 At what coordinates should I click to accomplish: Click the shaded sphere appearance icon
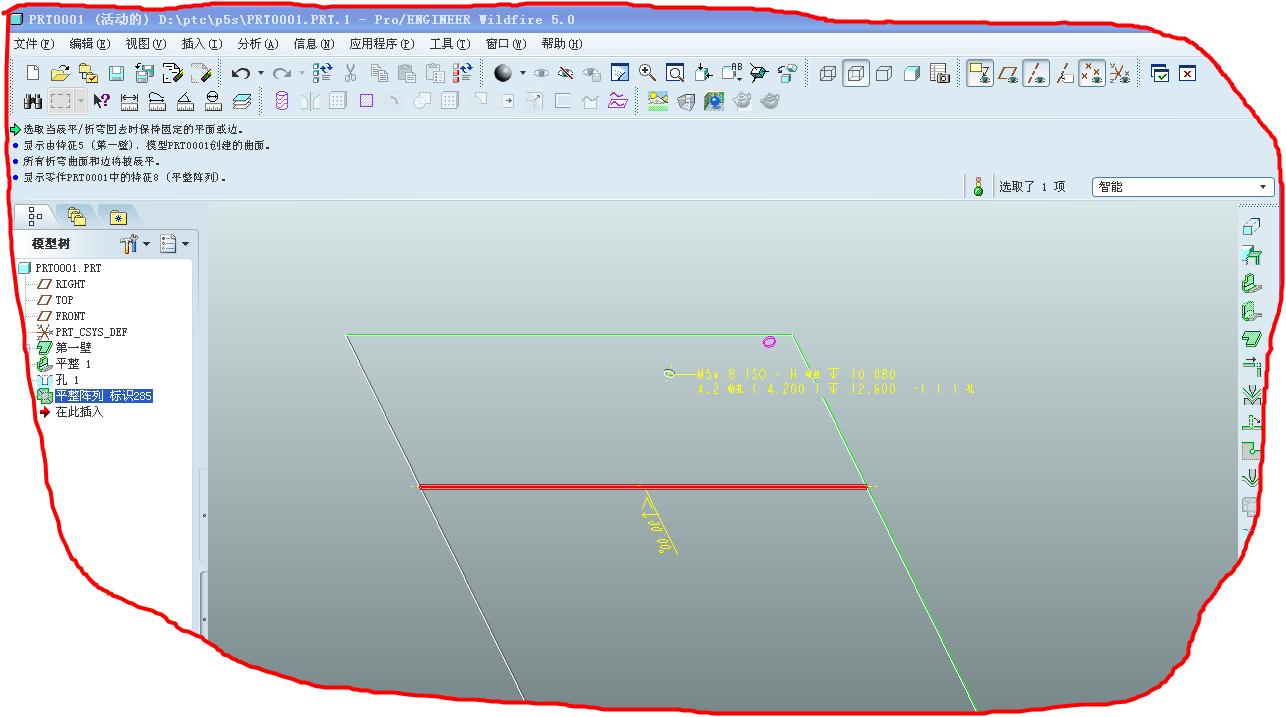point(503,73)
